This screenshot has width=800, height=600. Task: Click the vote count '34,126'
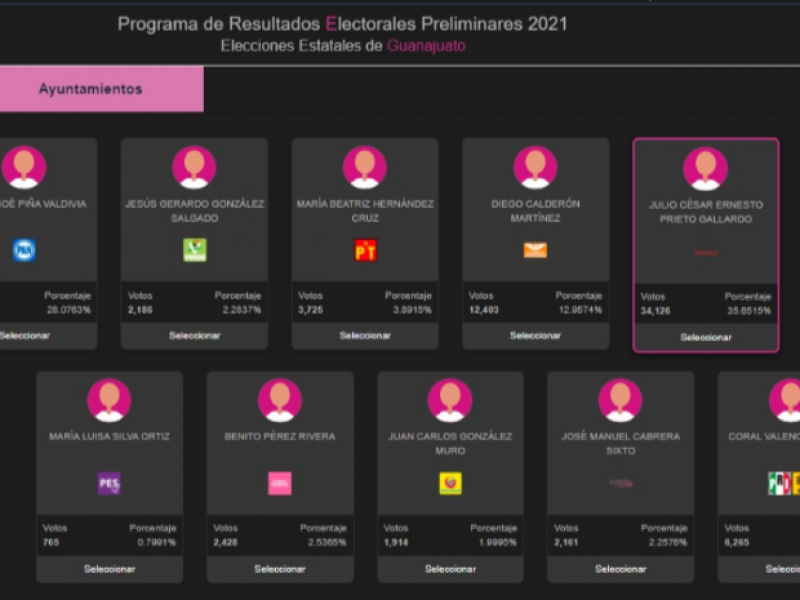655,311
